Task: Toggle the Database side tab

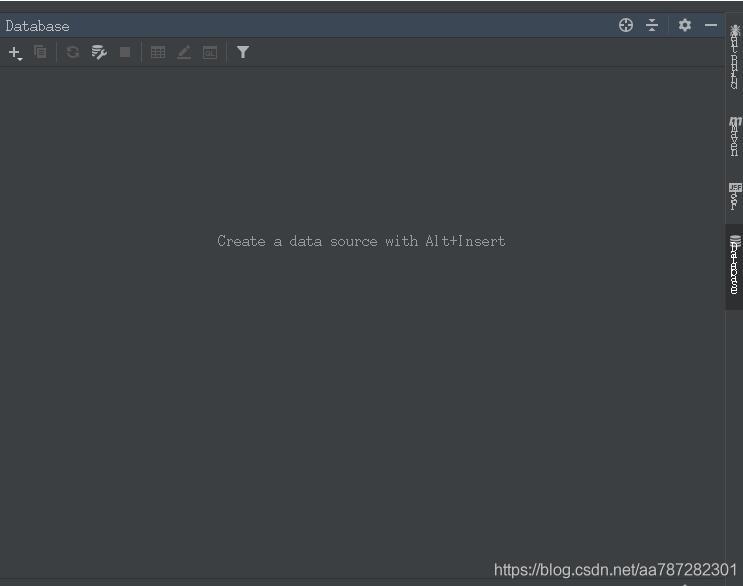Action: (x=735, y=265)
